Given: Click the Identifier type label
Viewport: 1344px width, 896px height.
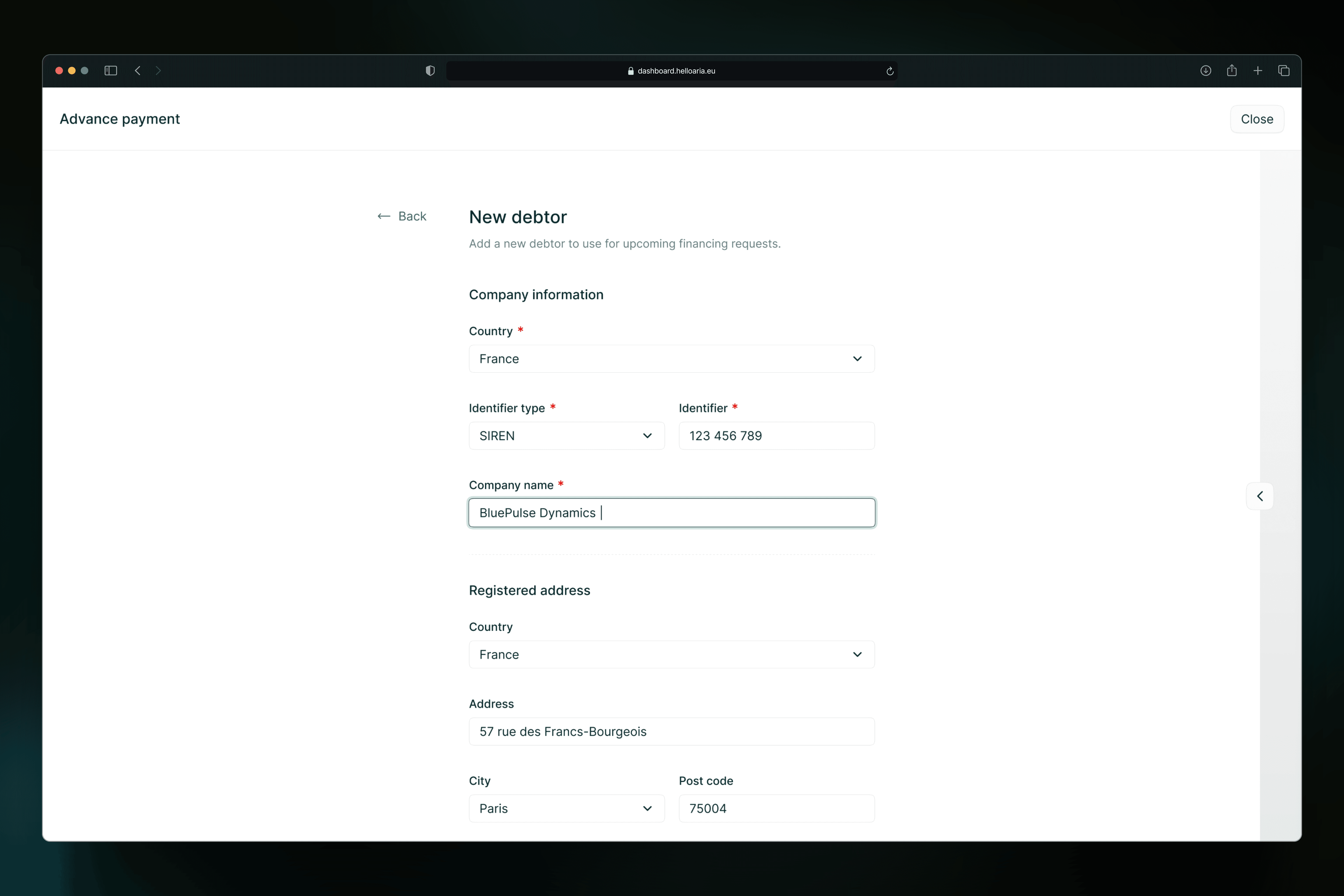Looking at the screenshot, I should pyautogui.click(x=507, y=408).
